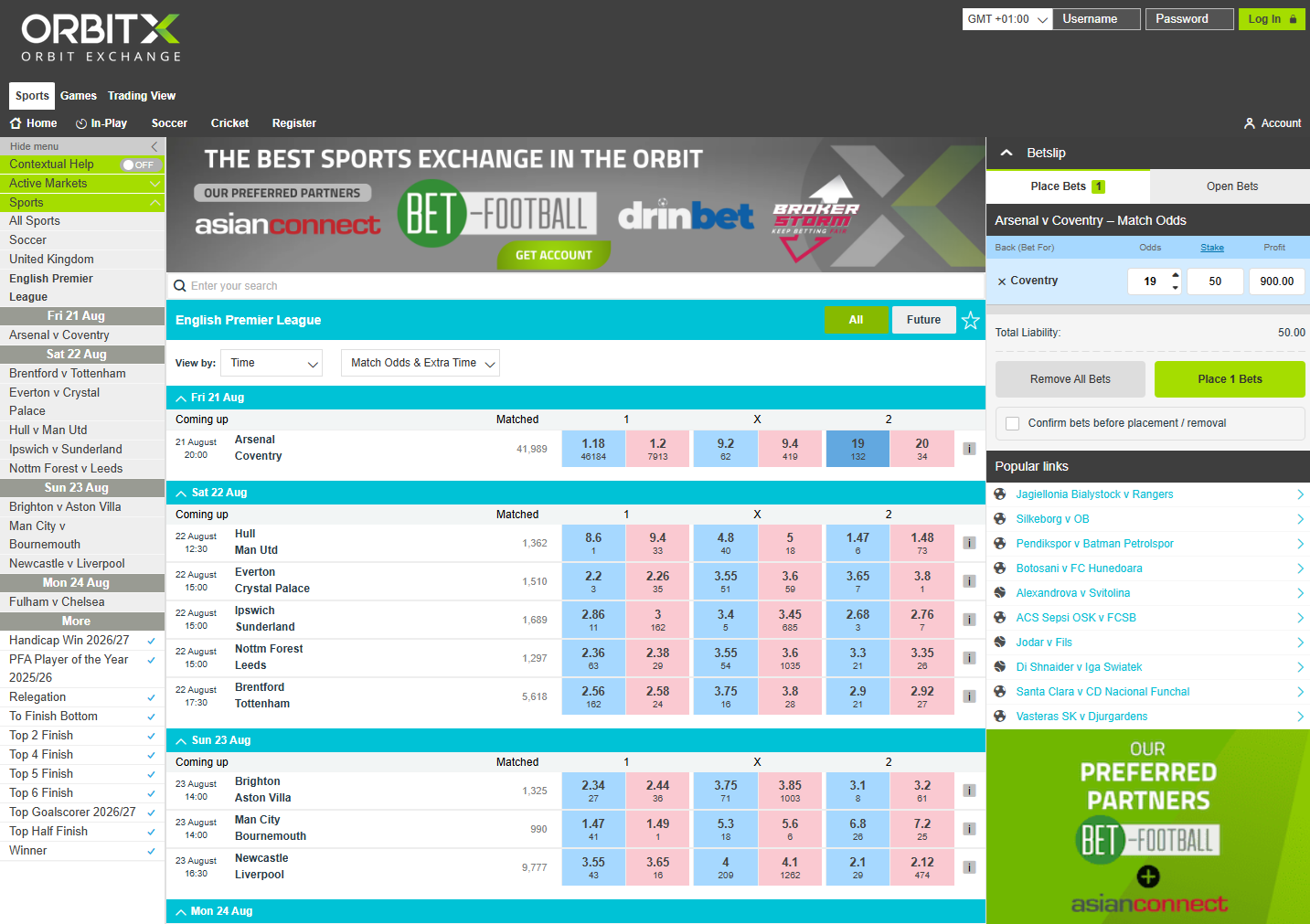Click the Coventry stake field

(x=1216, y=281)
